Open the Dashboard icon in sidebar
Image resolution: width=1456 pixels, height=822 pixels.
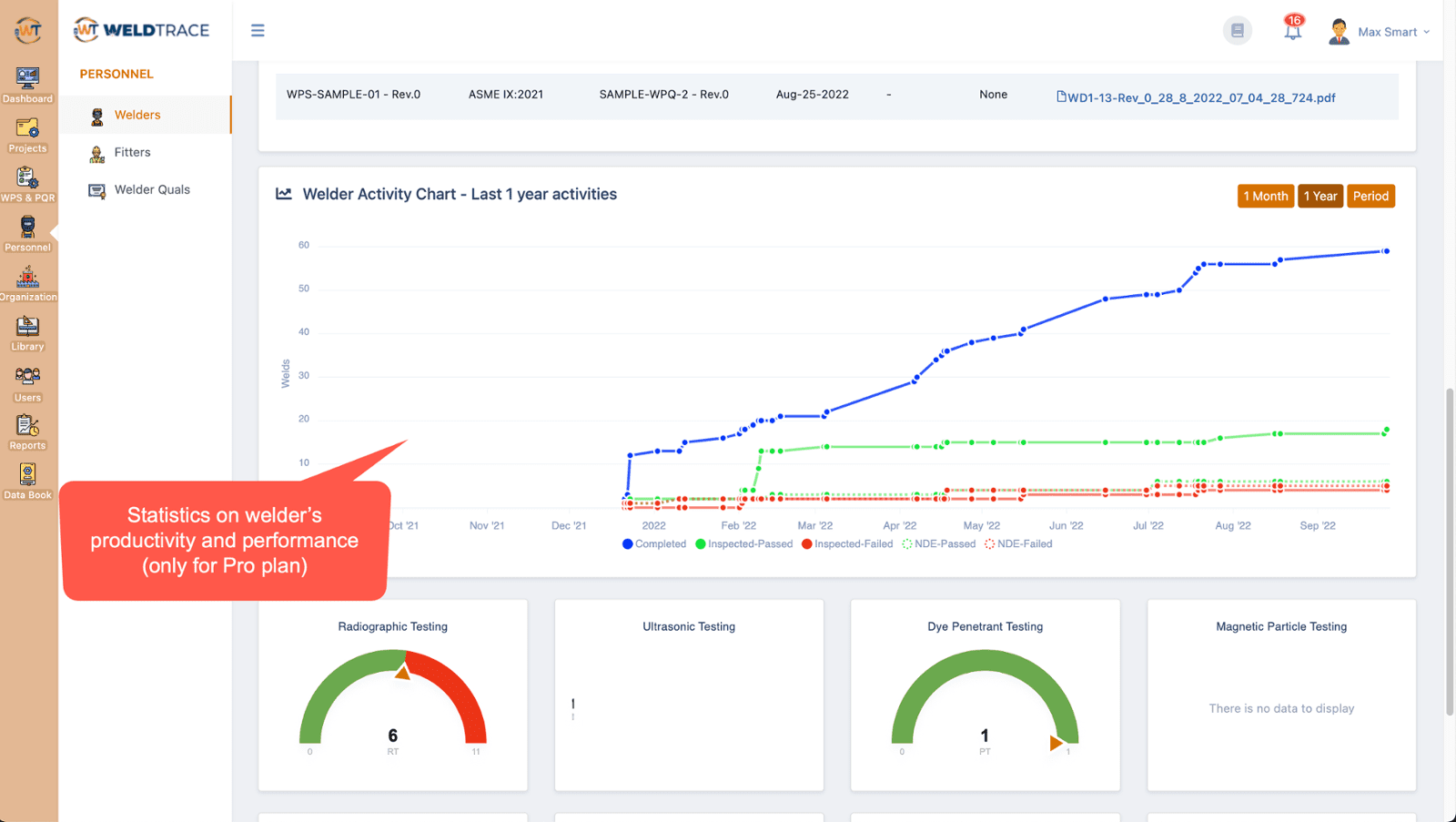pyautogui.click(x=27, y=85)
